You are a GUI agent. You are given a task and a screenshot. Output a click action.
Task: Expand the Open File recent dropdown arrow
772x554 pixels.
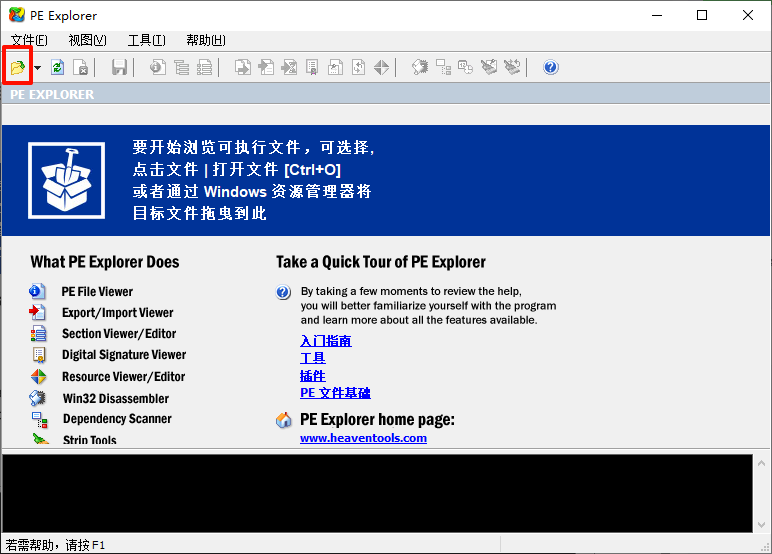pyautogui.click(x=37, y=68)
